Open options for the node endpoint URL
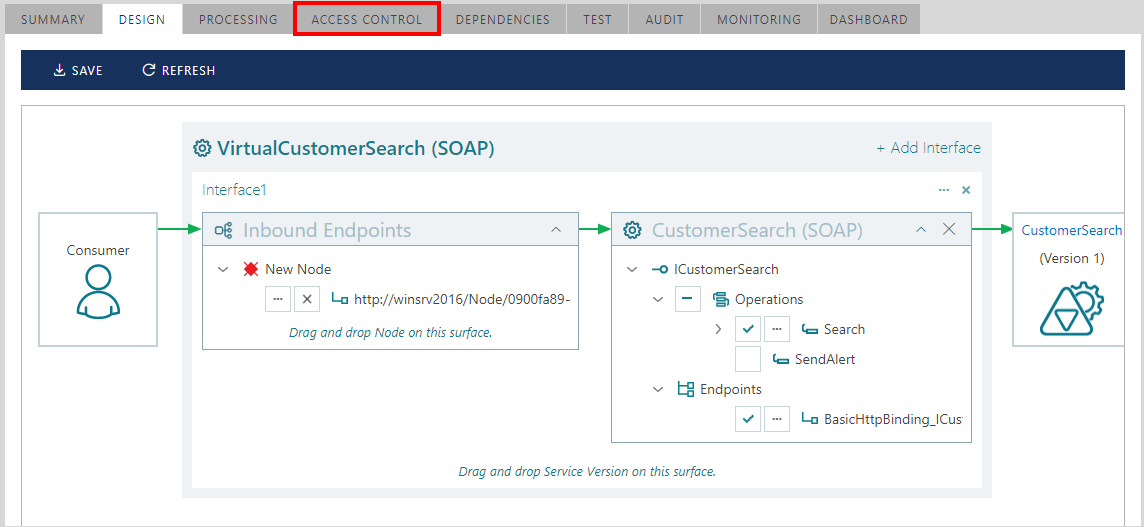Image resolution: width=1144 pixels, height=527 pixels. [x=278, y=299]
